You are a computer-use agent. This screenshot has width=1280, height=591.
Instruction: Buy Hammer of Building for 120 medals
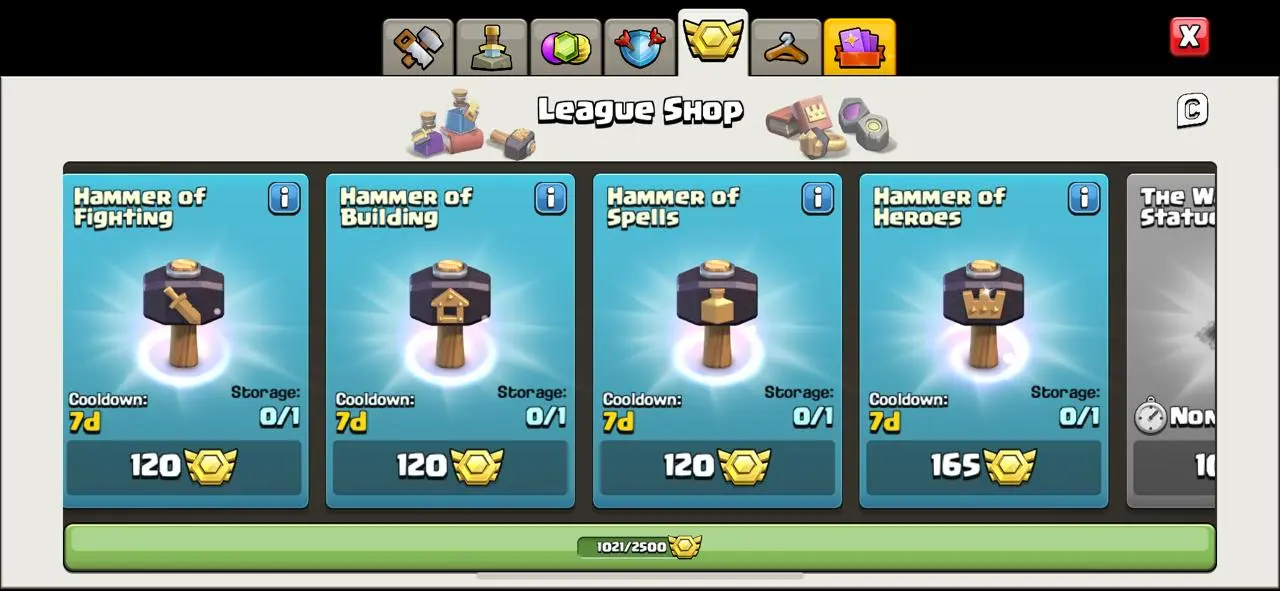pos(450,467)
